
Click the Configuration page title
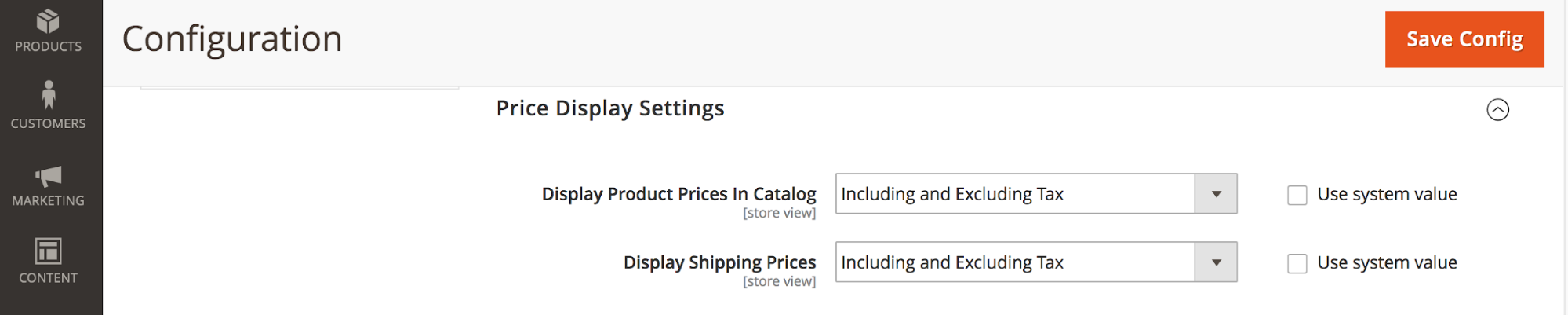232,39
